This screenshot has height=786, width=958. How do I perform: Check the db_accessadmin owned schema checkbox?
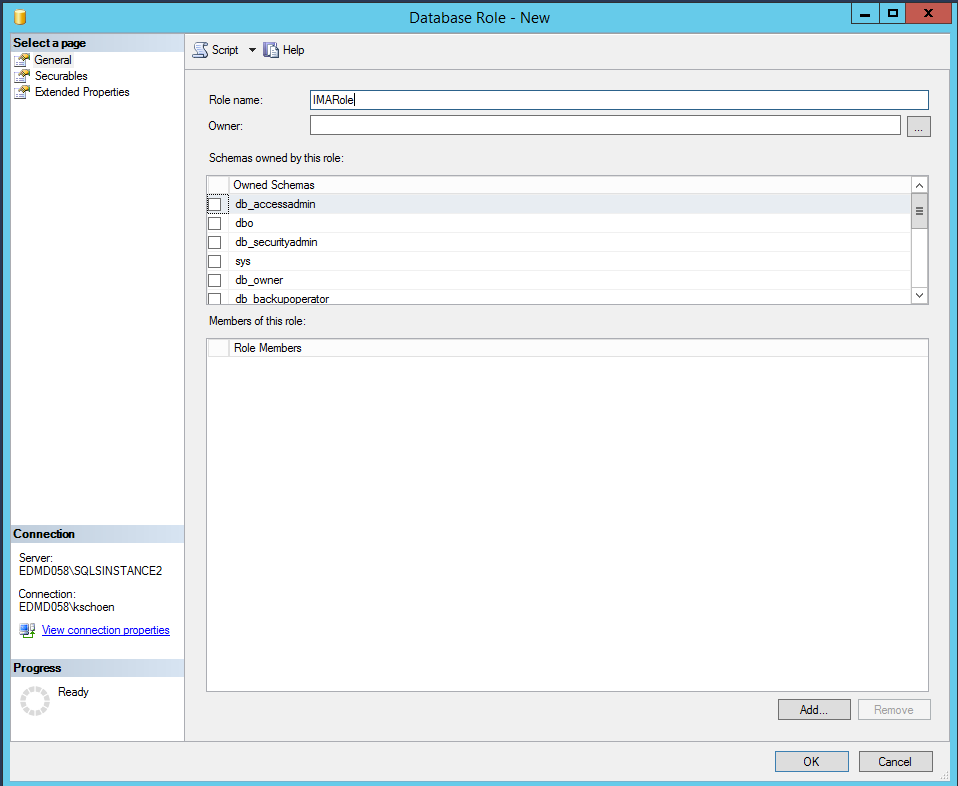click(x=214, y=203)
